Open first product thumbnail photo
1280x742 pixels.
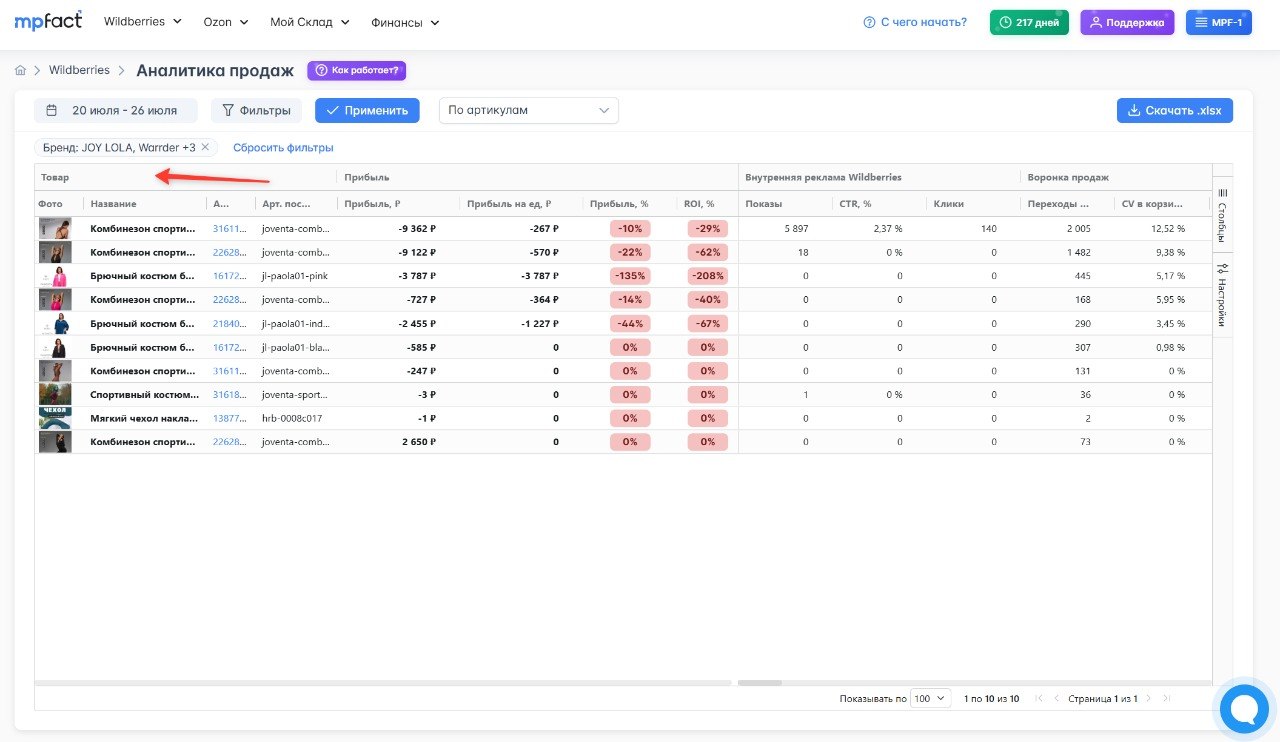coord(55,228)
